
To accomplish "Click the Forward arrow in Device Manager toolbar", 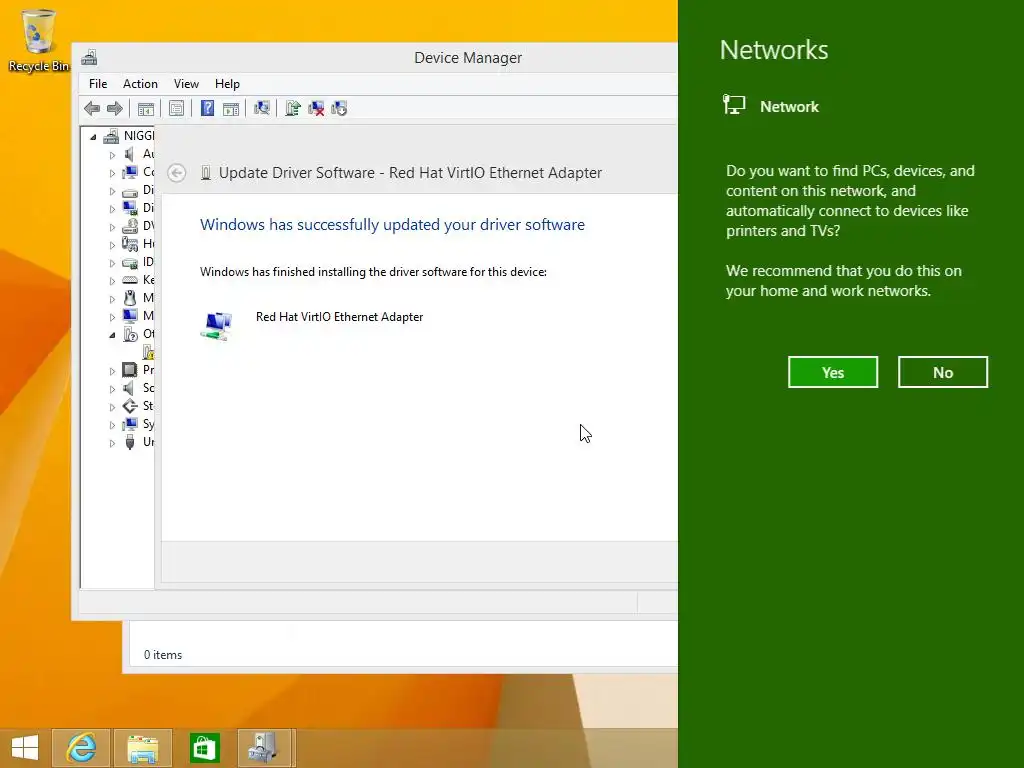I will tap(115, 108).
